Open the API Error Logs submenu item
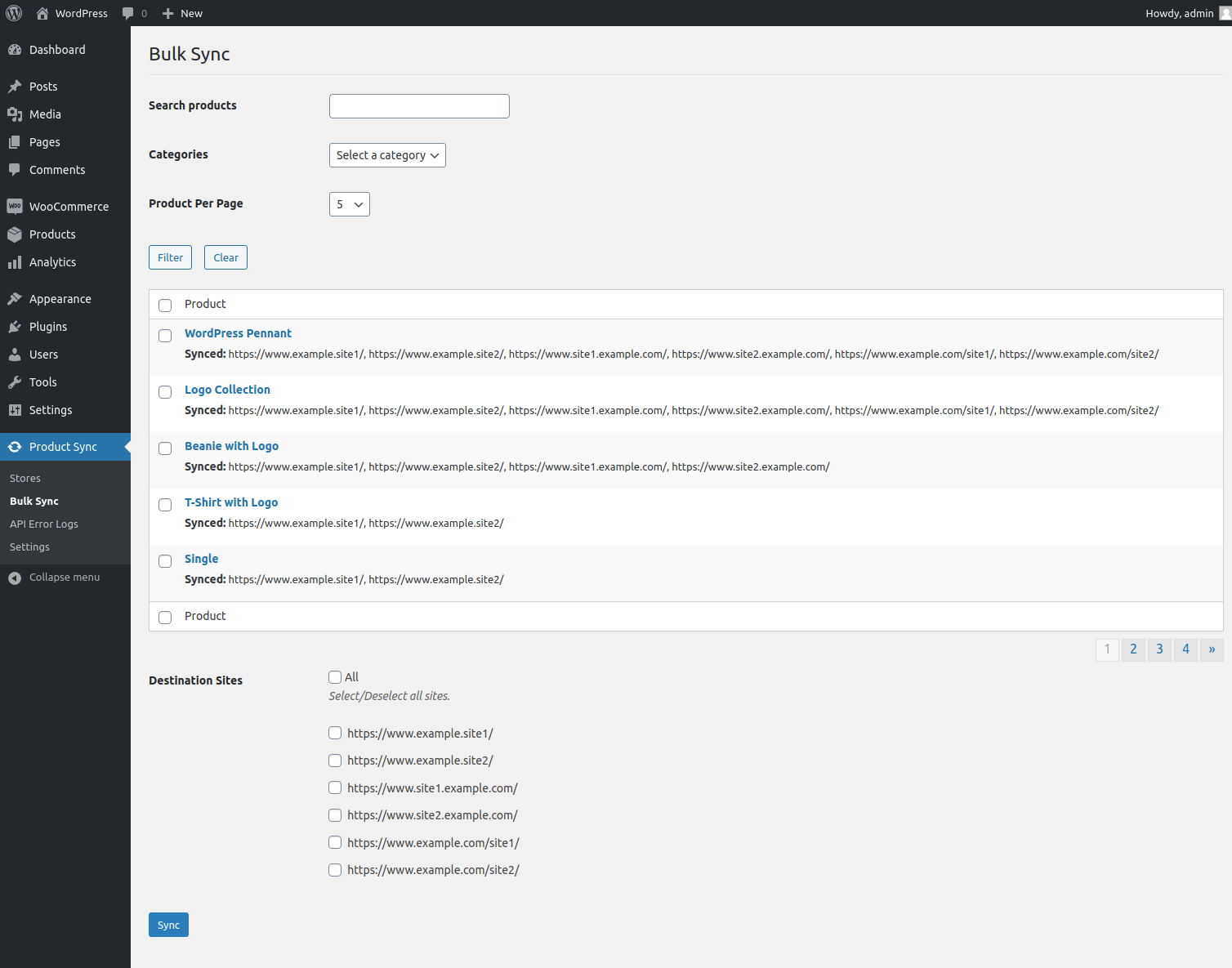The height and width of the screenshot is (968, 1232). (x=44, y=524)
